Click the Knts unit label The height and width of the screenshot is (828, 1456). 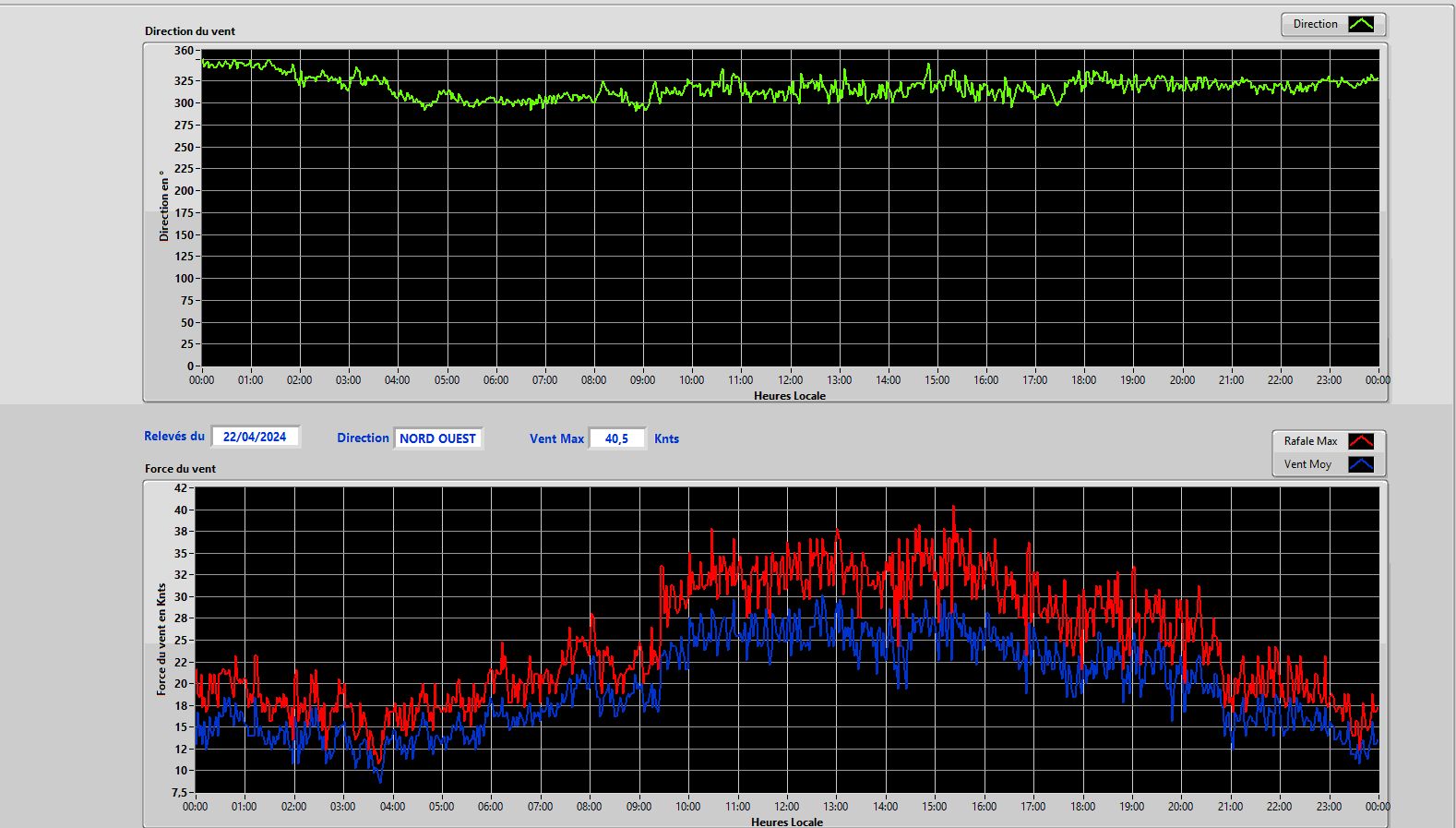pyautogui.click(x=666, y=439)
